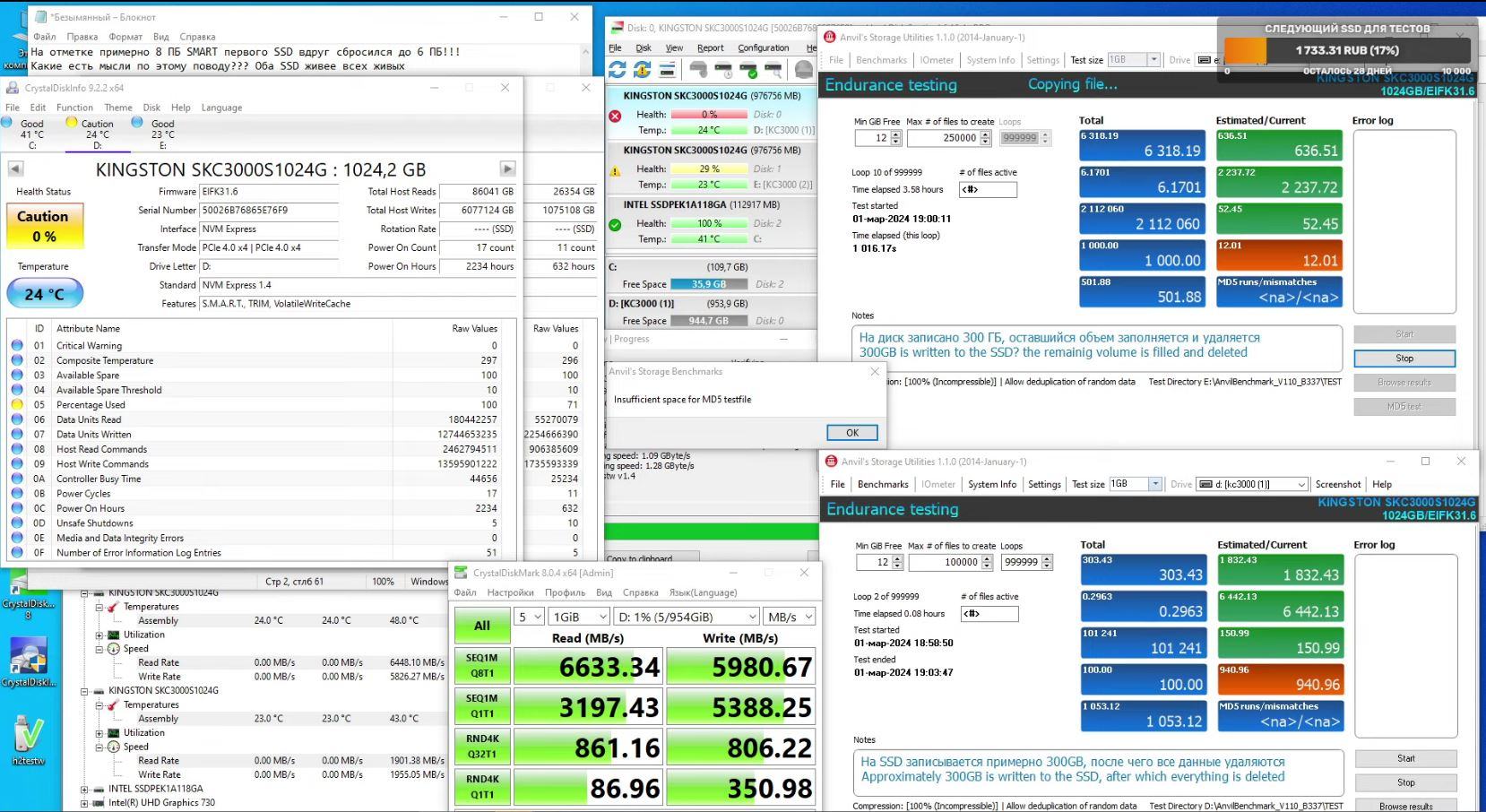
Task: Collapse the second KINGSTON SKC3000S1024G sensor node
Action: pos(84,691)
